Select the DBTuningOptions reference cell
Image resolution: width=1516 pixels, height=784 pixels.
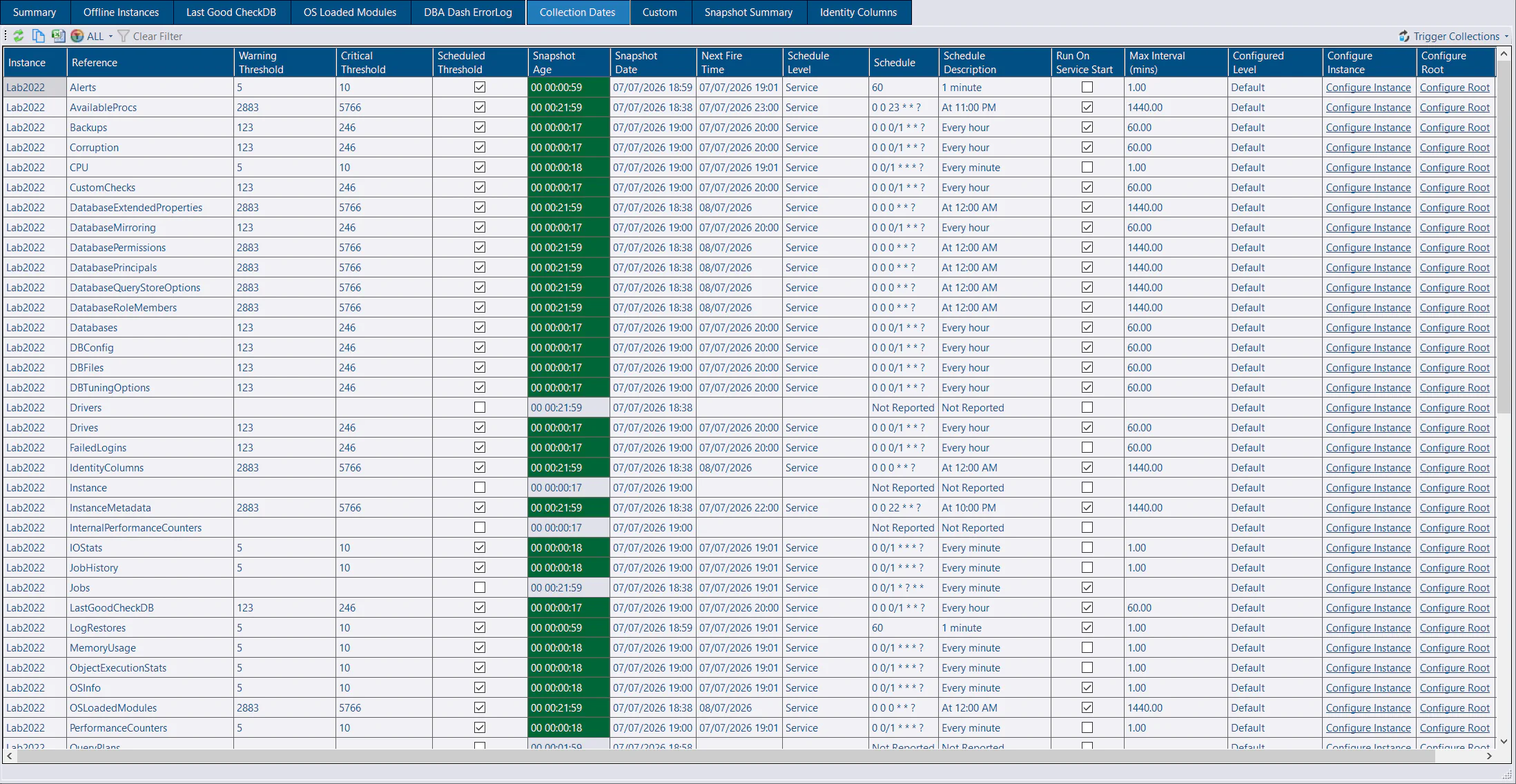point(150,388)
